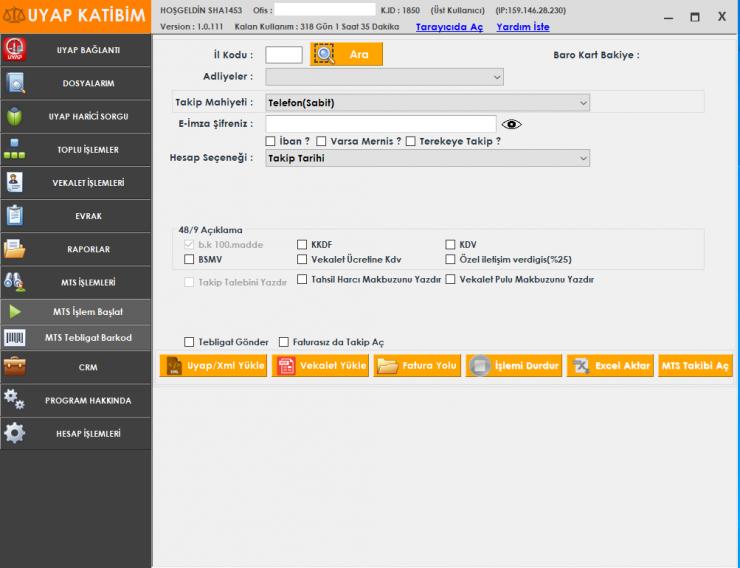Tick Vekalet Ücretine Kdv checkbox
The height and width of the screenshot is (568, 740).
tap(302, 259)
